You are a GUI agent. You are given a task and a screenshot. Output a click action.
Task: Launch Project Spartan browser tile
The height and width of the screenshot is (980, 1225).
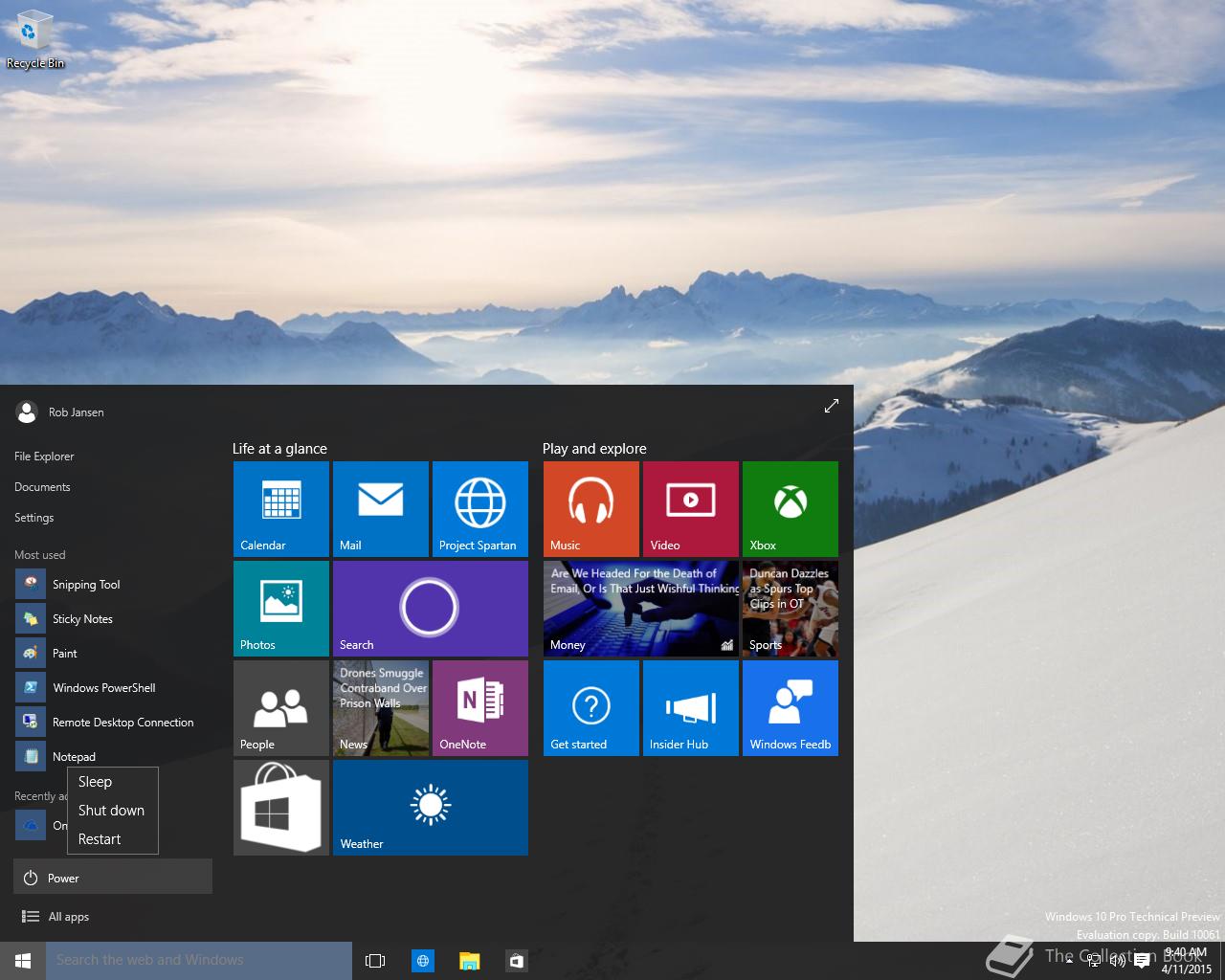pyautogui.click(x=480, y=509)
